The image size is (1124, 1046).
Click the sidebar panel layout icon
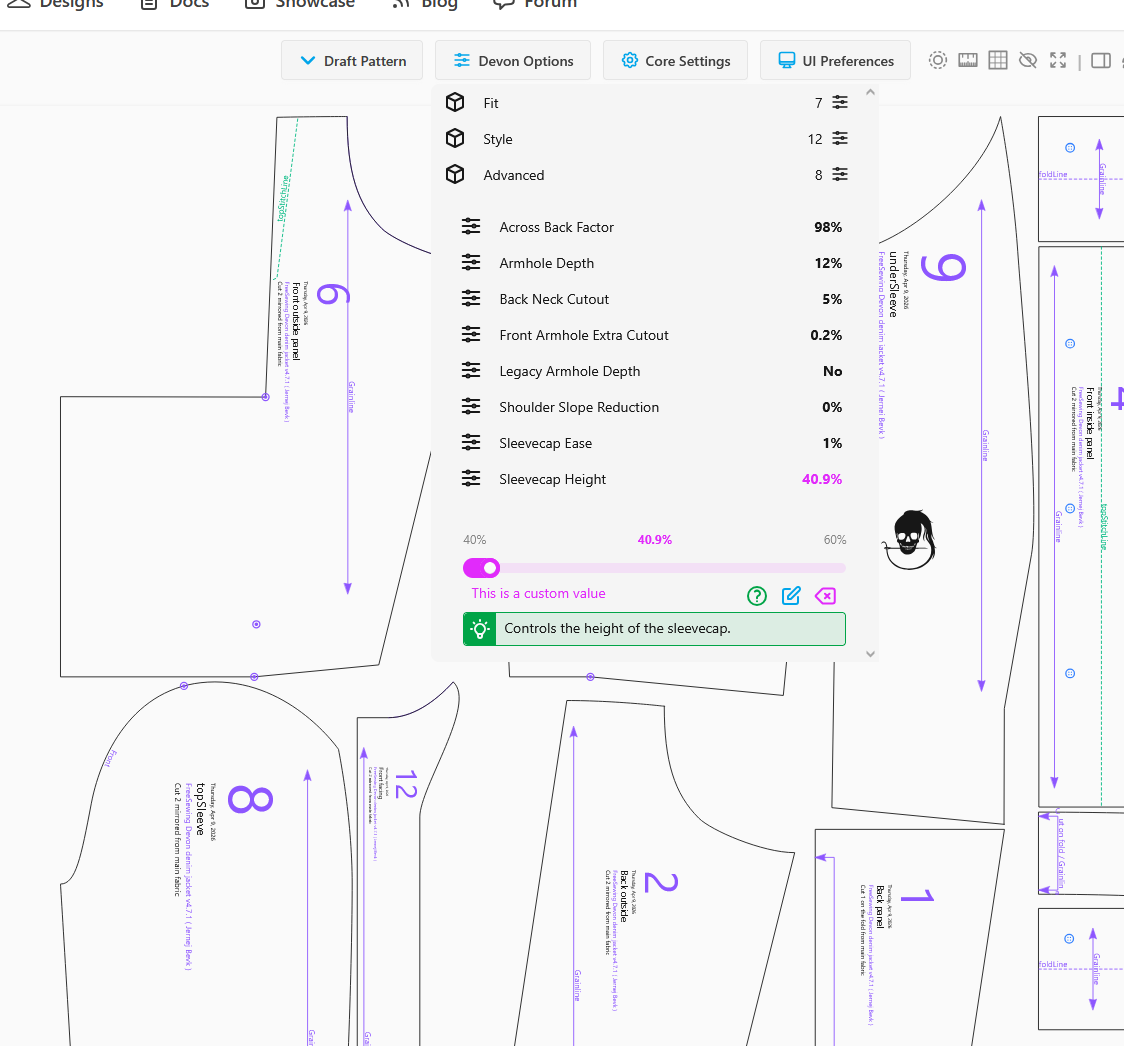1100,61
